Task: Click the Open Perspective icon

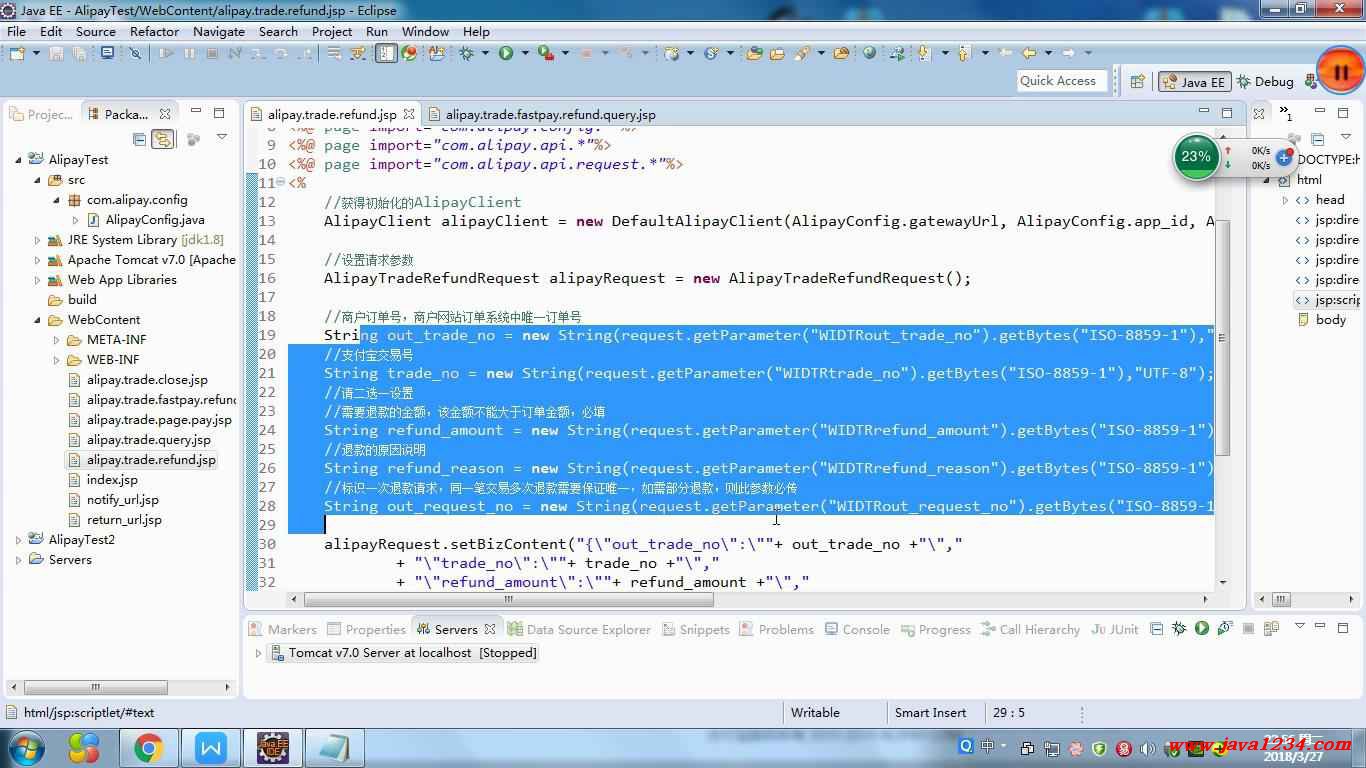Action: click(x=1137, y=82)
